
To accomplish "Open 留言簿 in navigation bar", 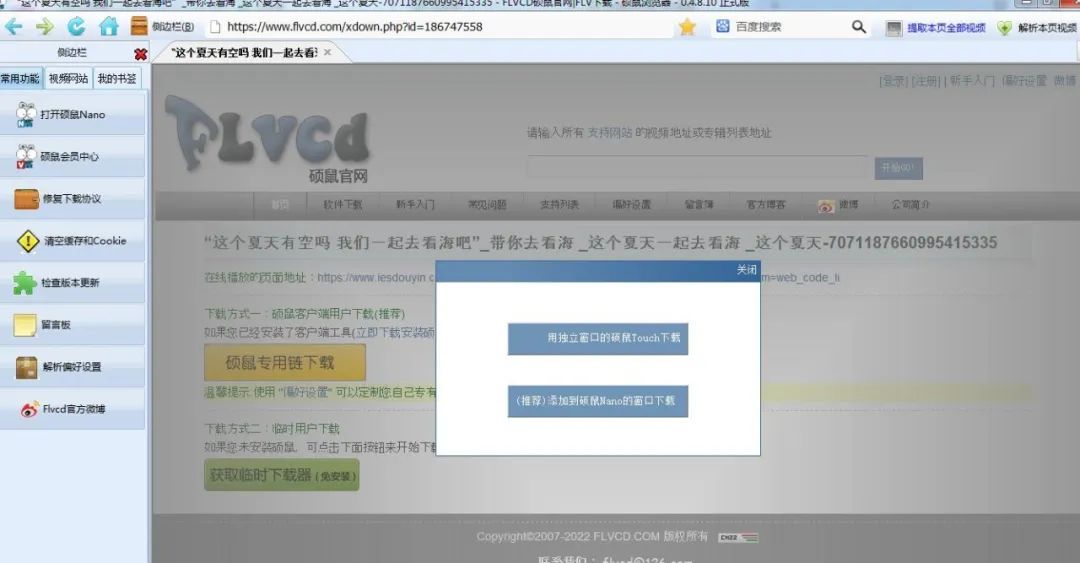I will [x=698, y=205].
